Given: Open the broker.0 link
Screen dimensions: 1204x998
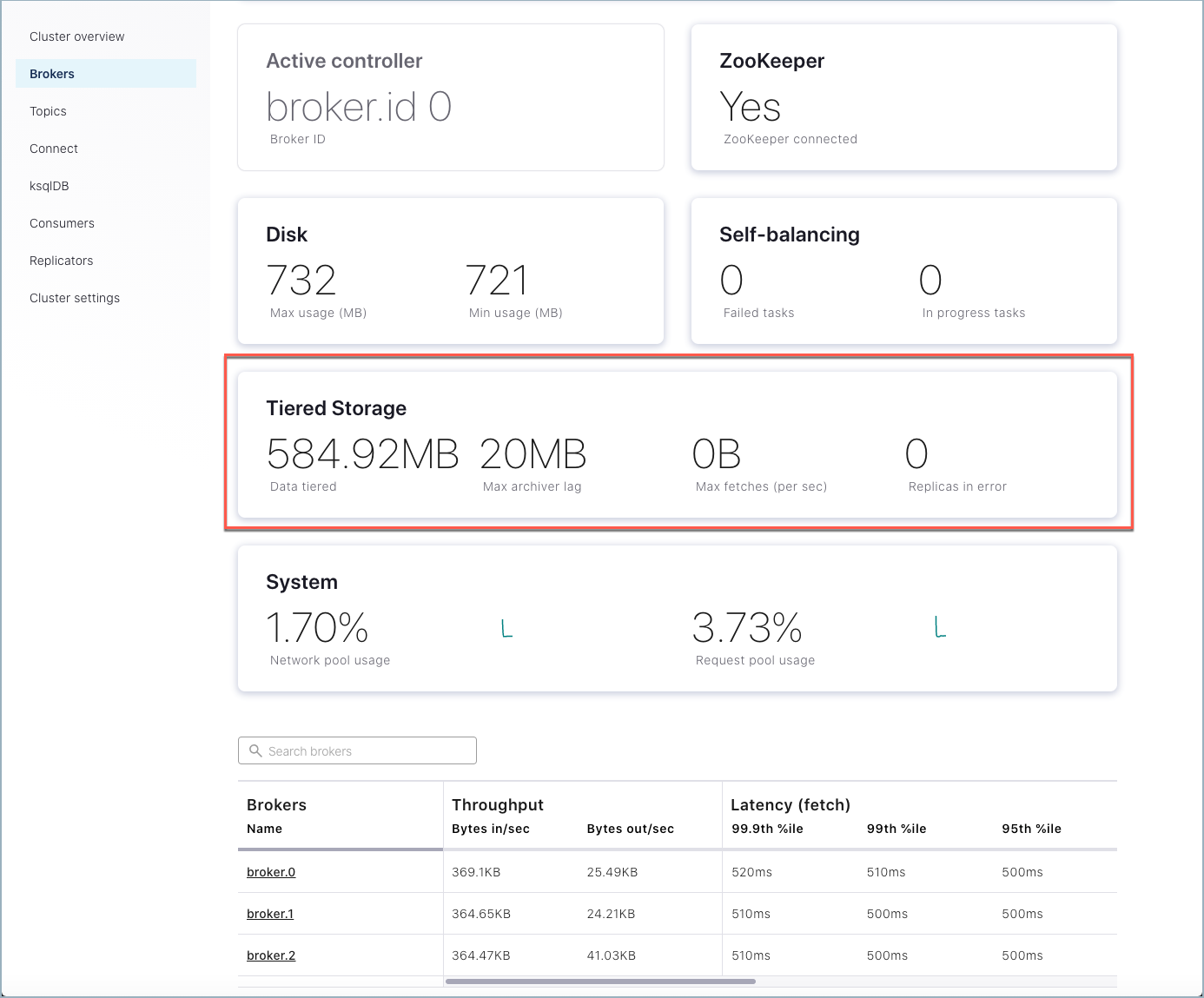Looking at the screenshot, I should tap(271, 872).
